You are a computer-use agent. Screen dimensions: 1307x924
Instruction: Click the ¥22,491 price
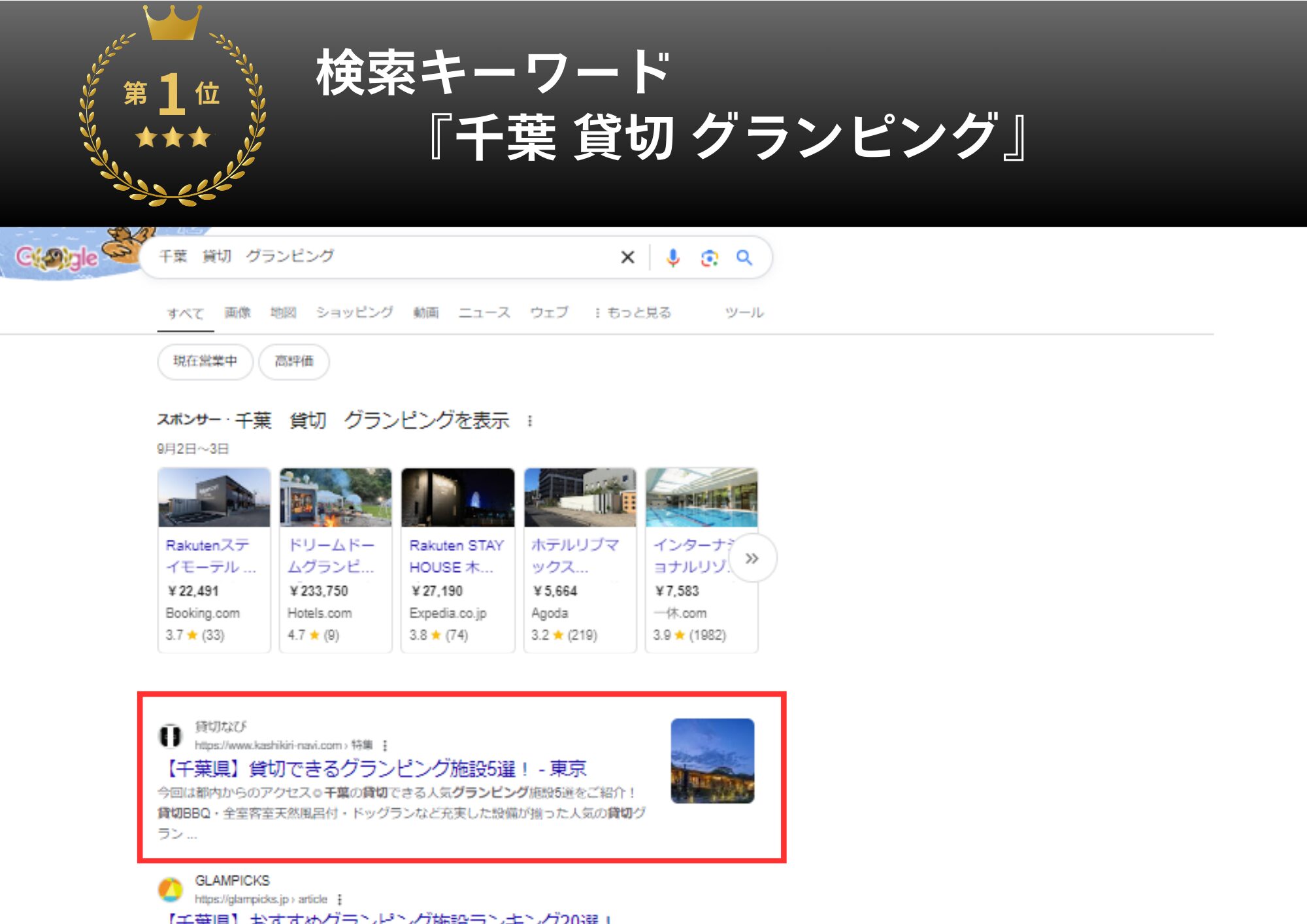tap(193, 591)
